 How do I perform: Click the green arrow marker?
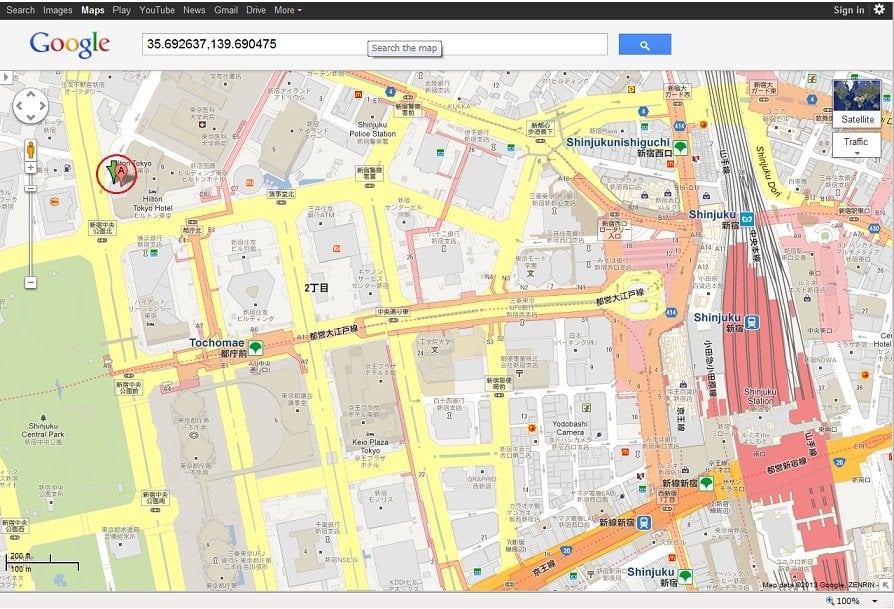point(113,172)
